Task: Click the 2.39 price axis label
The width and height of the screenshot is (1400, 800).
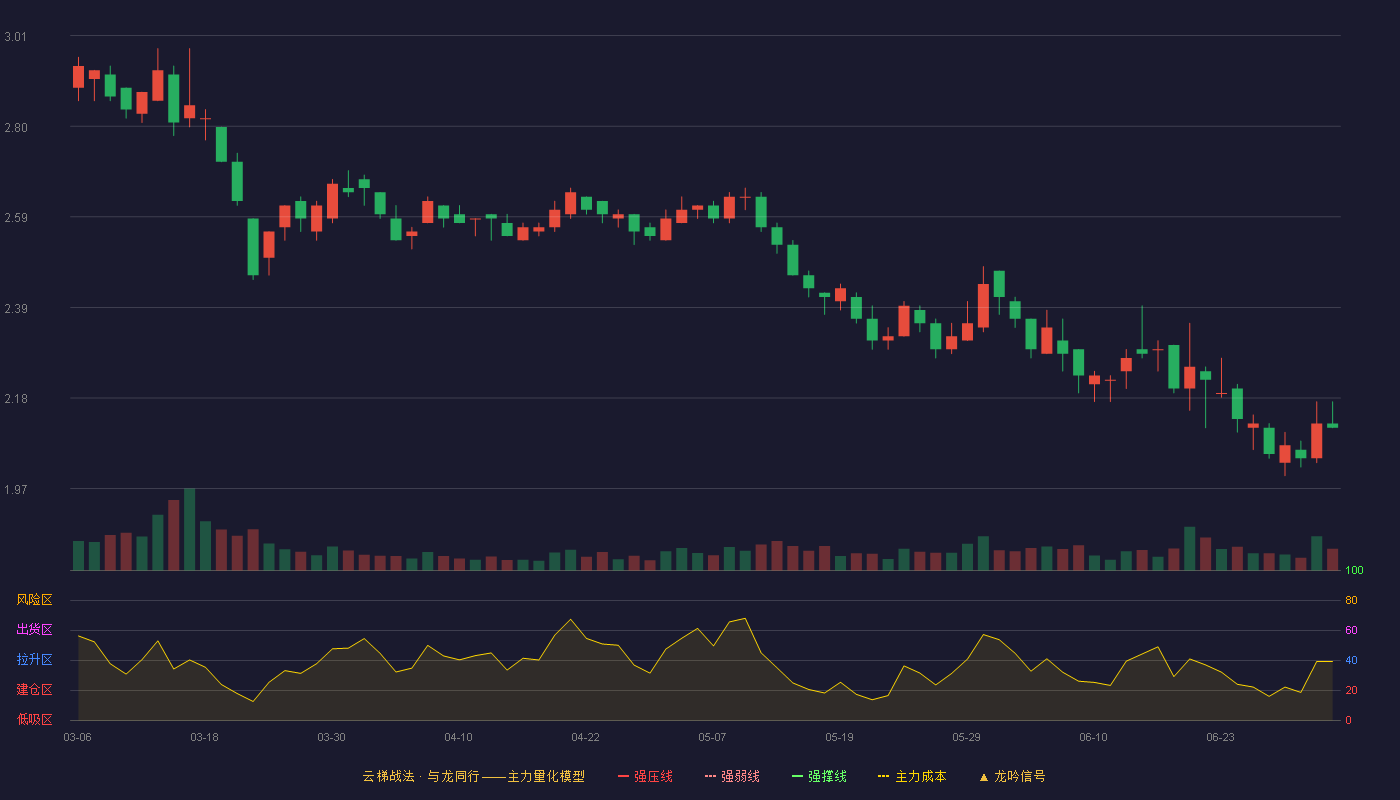Action: click(16, 309)
